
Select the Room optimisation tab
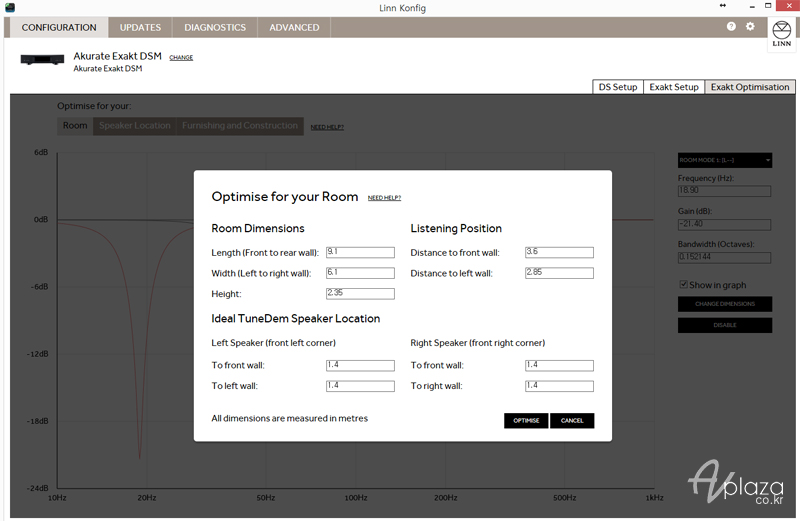coord(75,126)
